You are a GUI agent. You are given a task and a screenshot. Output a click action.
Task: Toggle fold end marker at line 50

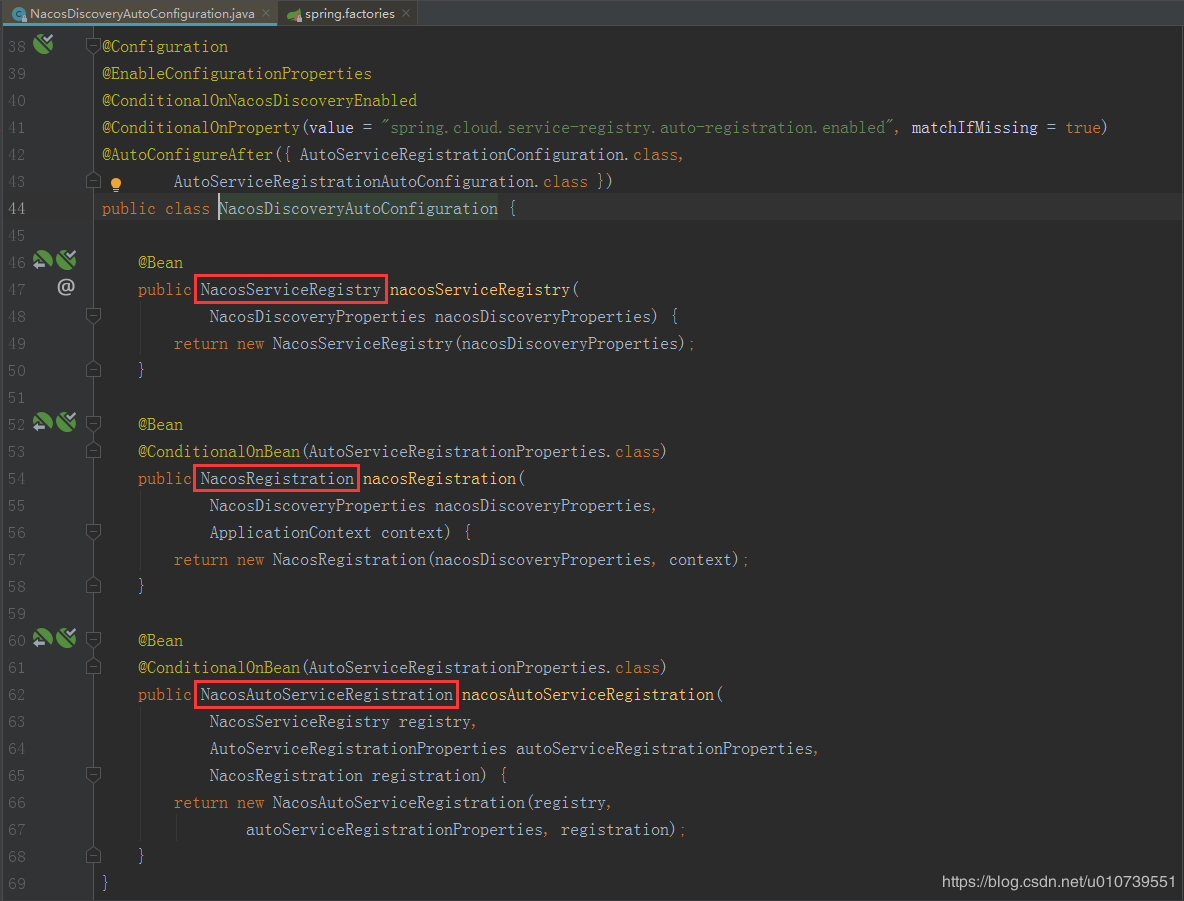93,369
